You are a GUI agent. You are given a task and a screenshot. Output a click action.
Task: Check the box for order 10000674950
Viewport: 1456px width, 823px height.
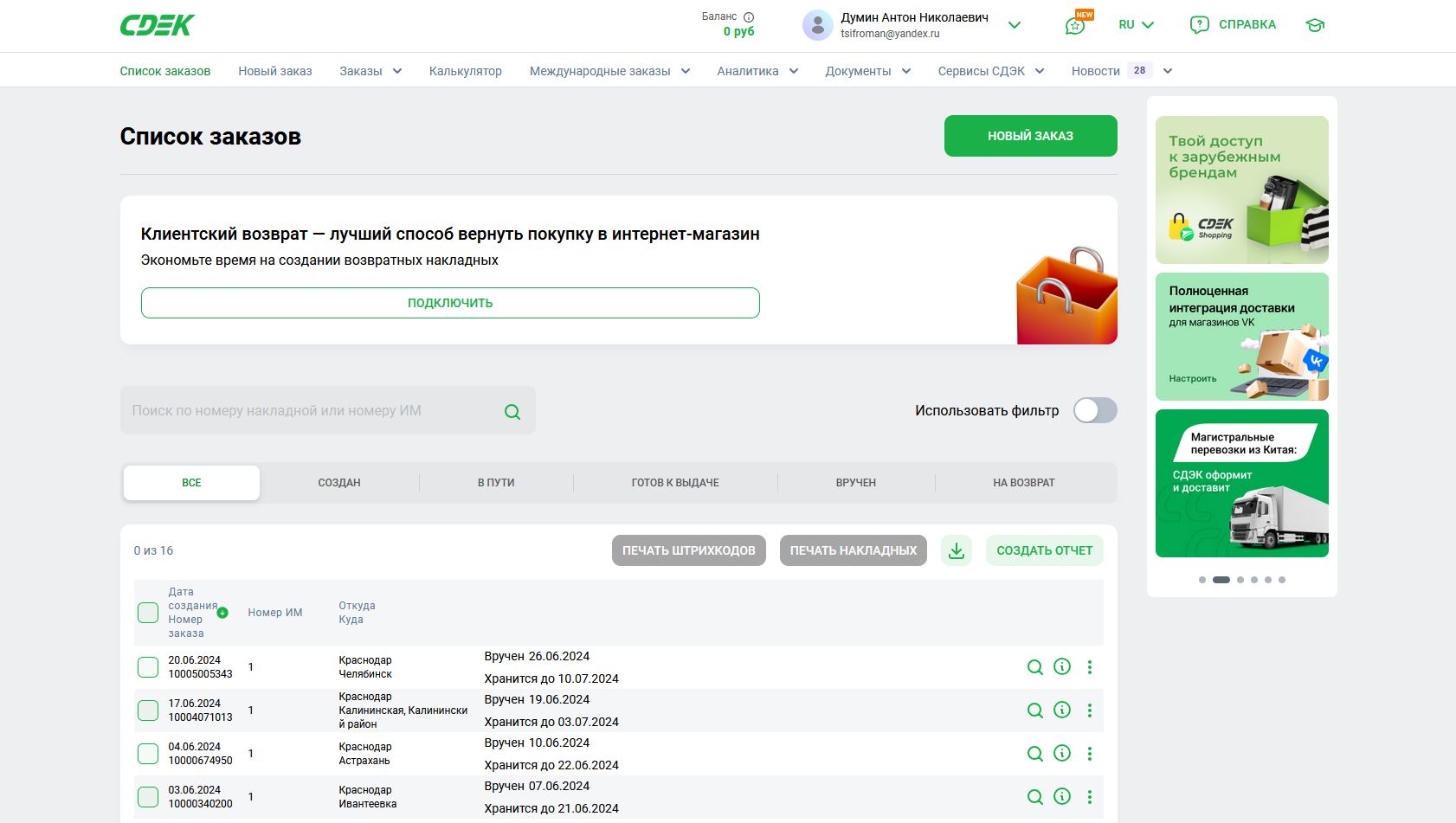click(x=148, y=754)
